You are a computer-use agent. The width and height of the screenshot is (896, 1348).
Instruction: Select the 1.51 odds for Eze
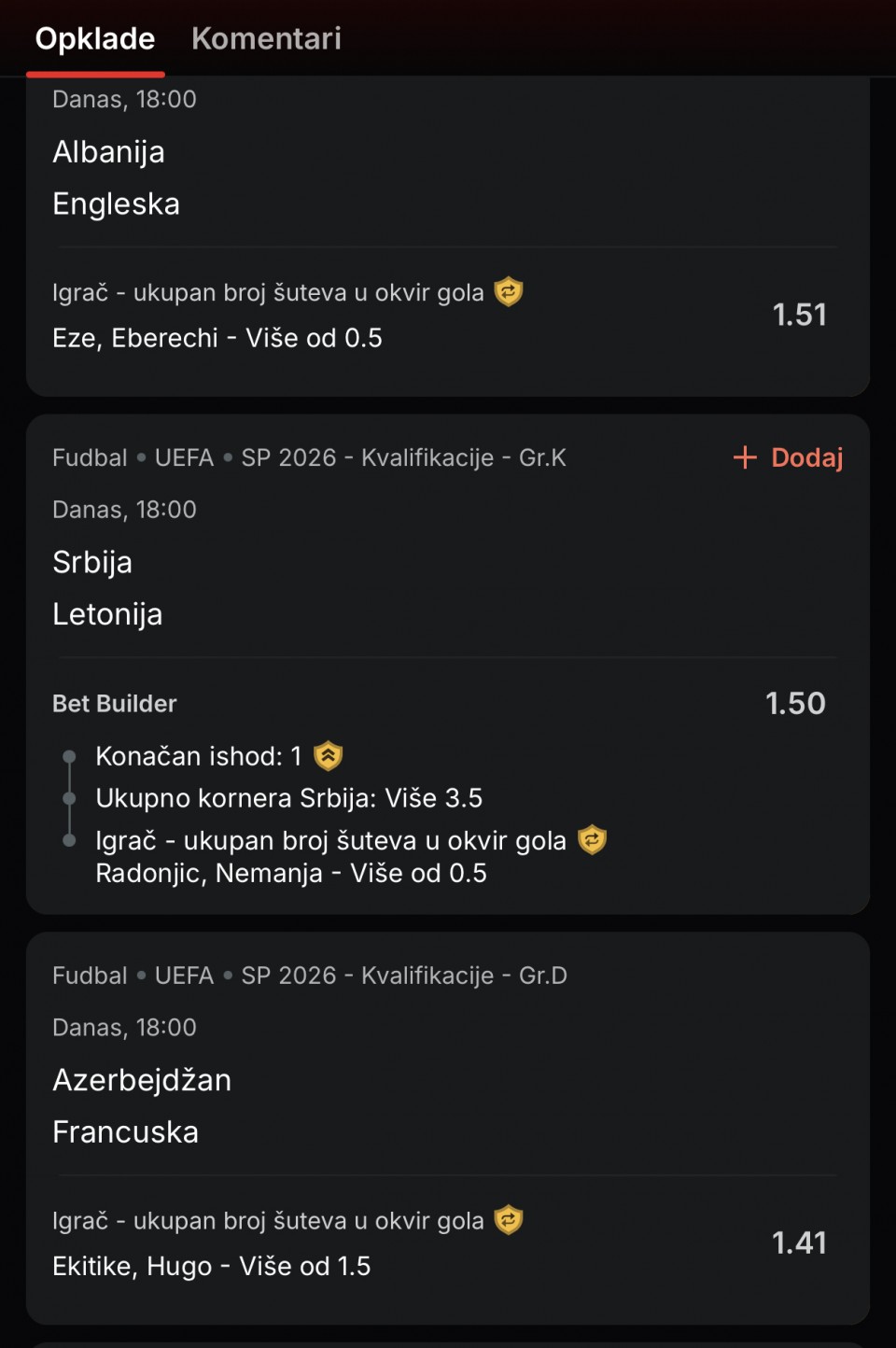coord(799,315)
